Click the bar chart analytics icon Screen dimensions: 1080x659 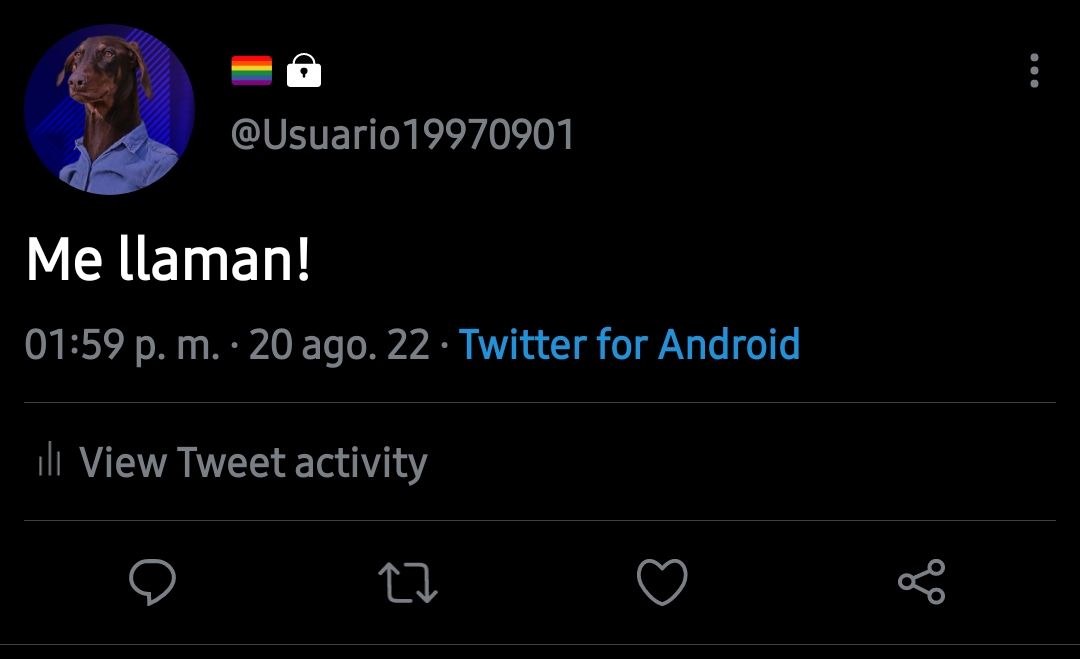tap(50, 459)
